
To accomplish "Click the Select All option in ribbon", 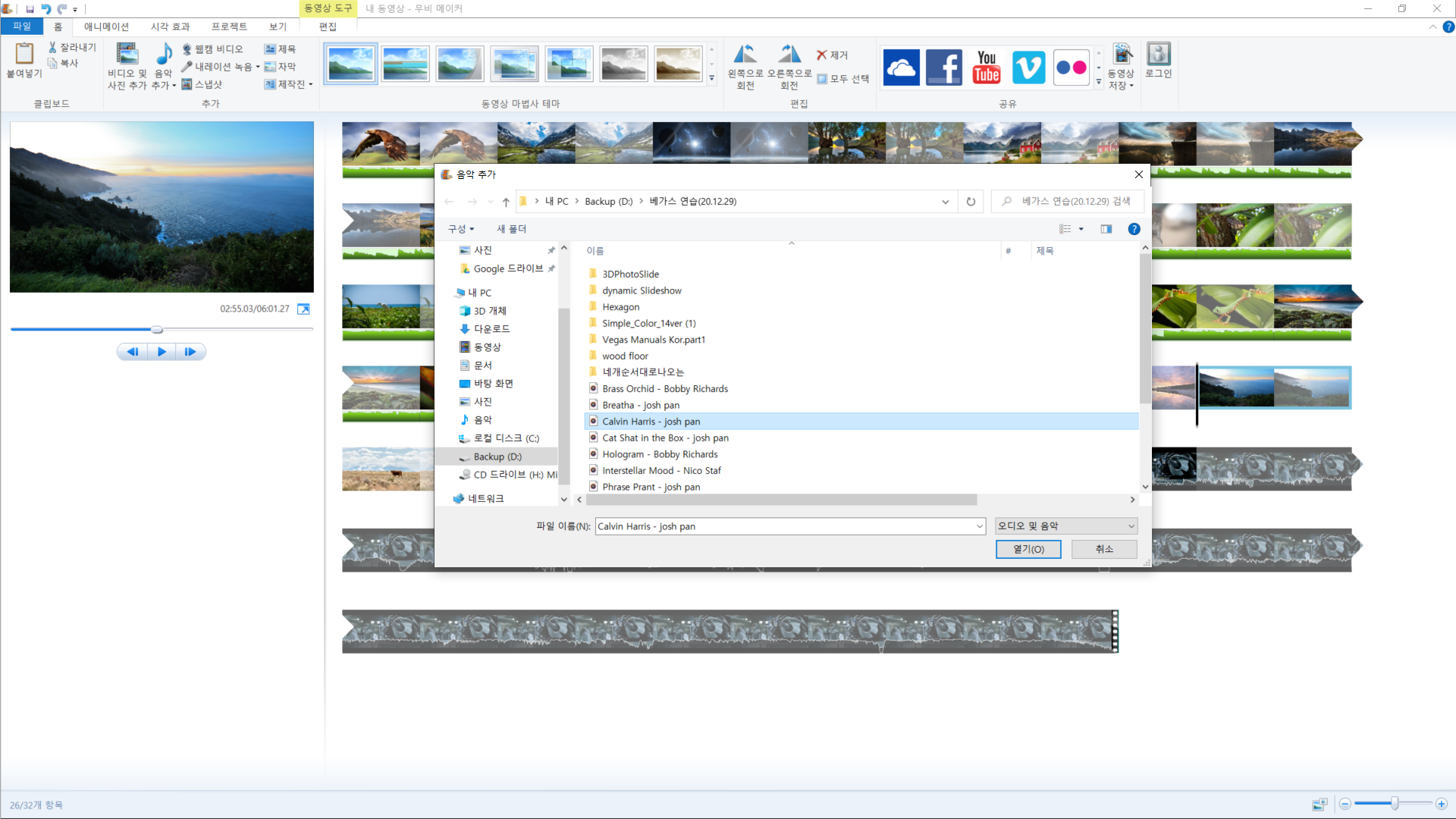I will click(x=843, y=79).
